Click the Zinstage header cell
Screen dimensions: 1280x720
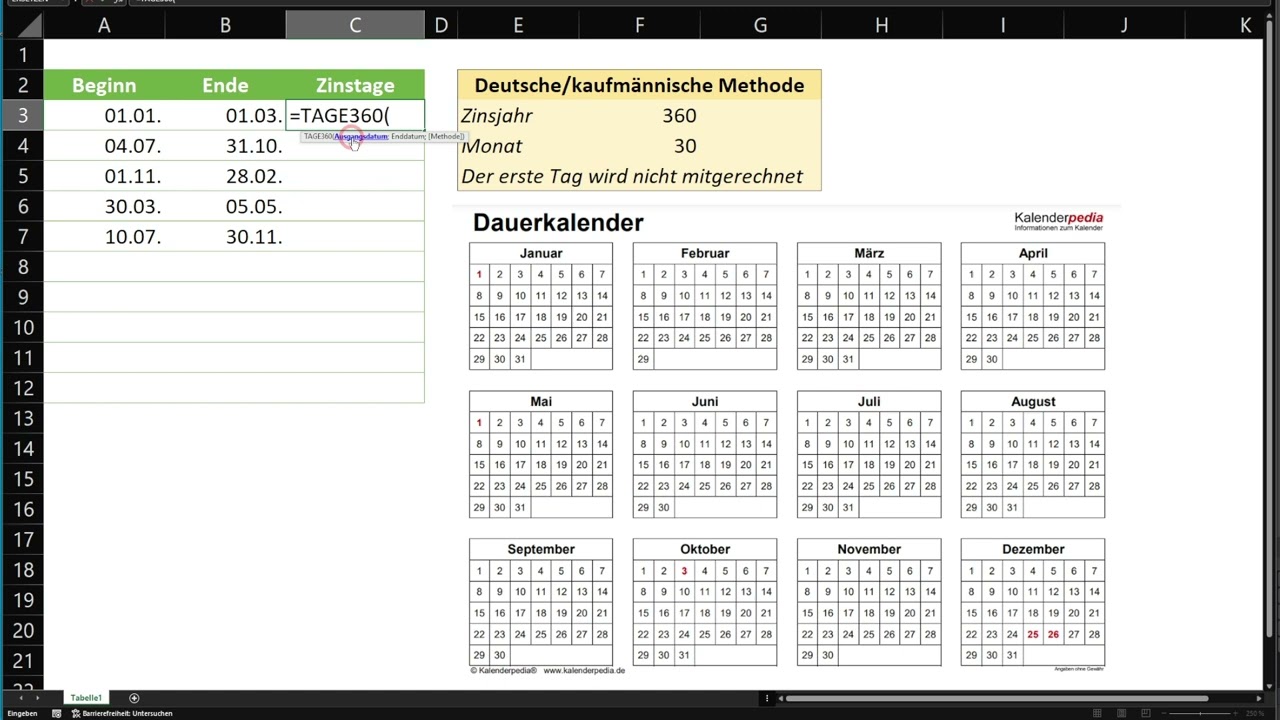point(355,85)
